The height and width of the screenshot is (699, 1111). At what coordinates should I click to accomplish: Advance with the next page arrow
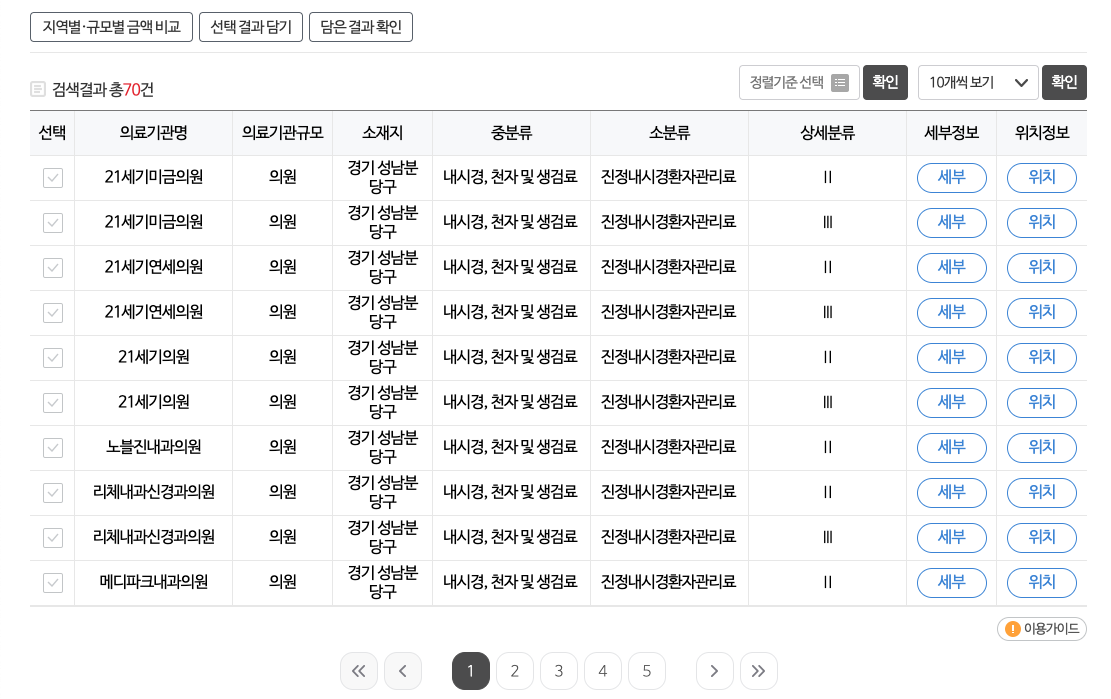click(715, 671)
